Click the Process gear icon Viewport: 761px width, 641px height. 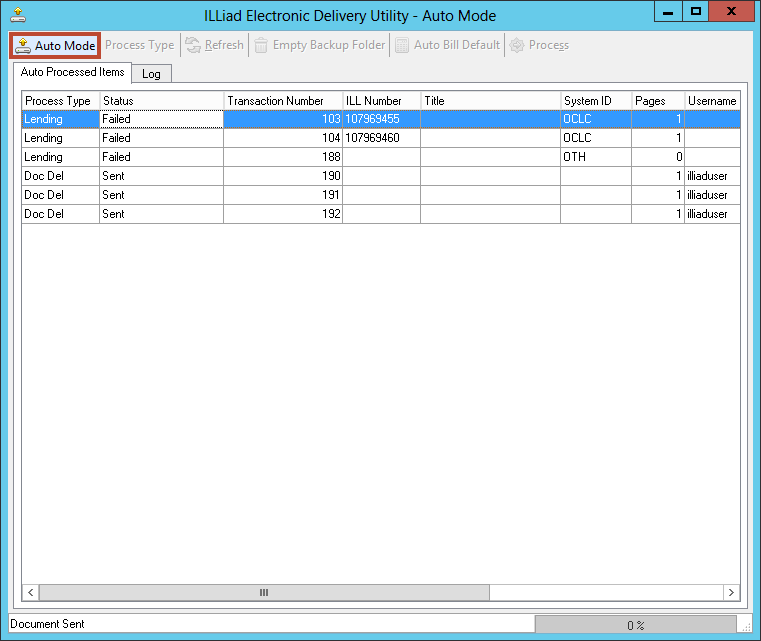click(517, 45)
